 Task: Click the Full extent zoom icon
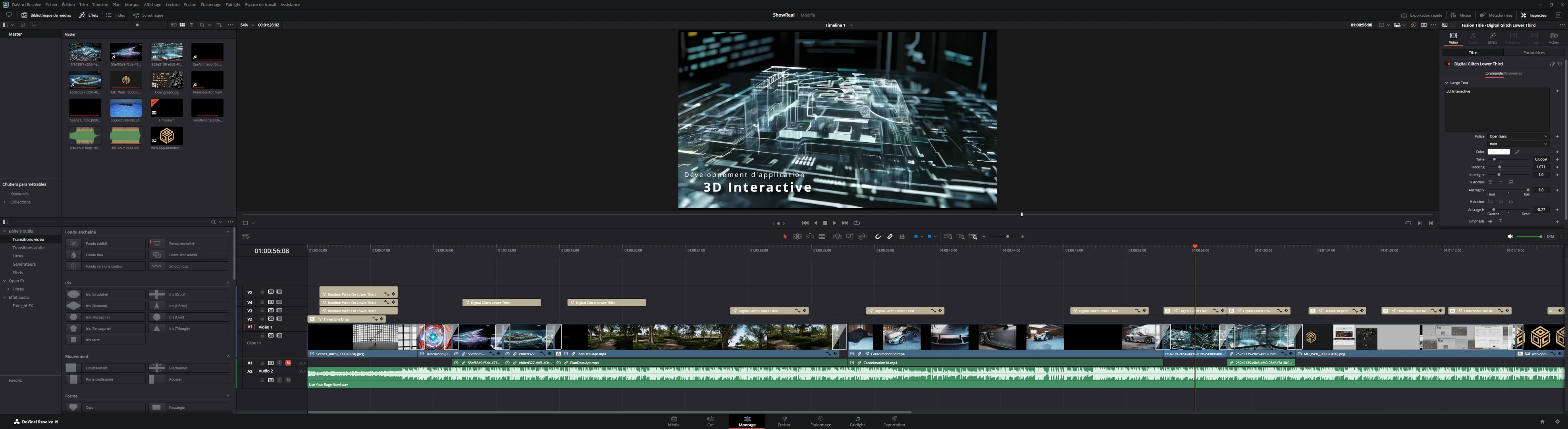pos(948,236)
